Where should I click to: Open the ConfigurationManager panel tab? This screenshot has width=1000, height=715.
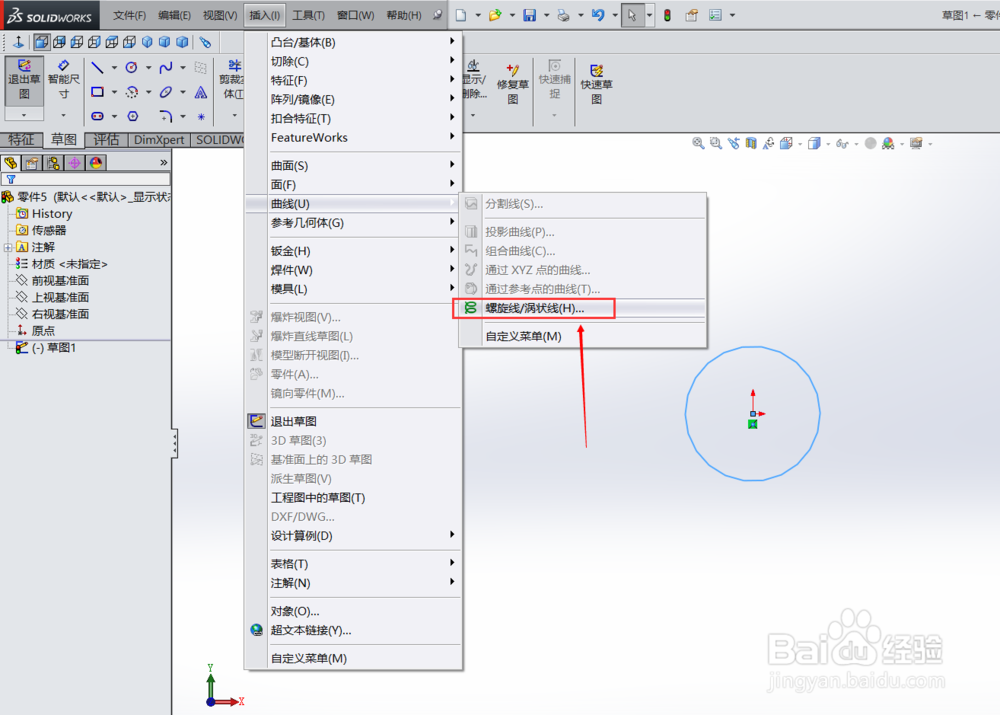53,163
